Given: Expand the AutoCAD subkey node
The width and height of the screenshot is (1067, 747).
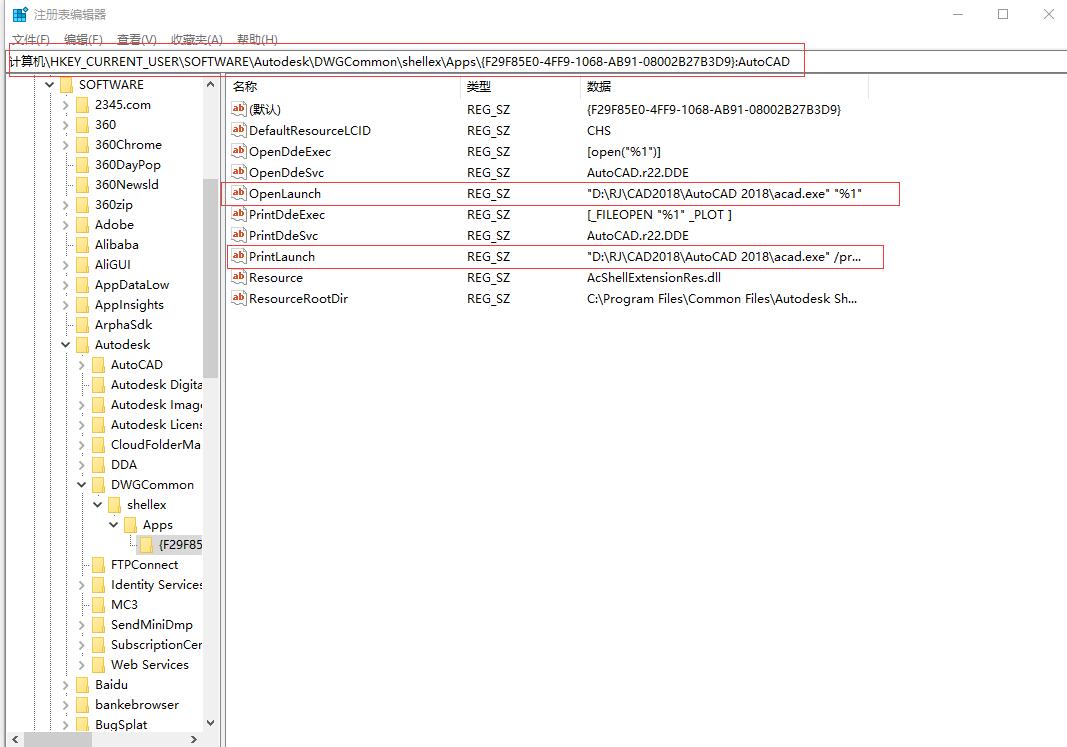Looking at the screenshot, I should tap(82, 365).
